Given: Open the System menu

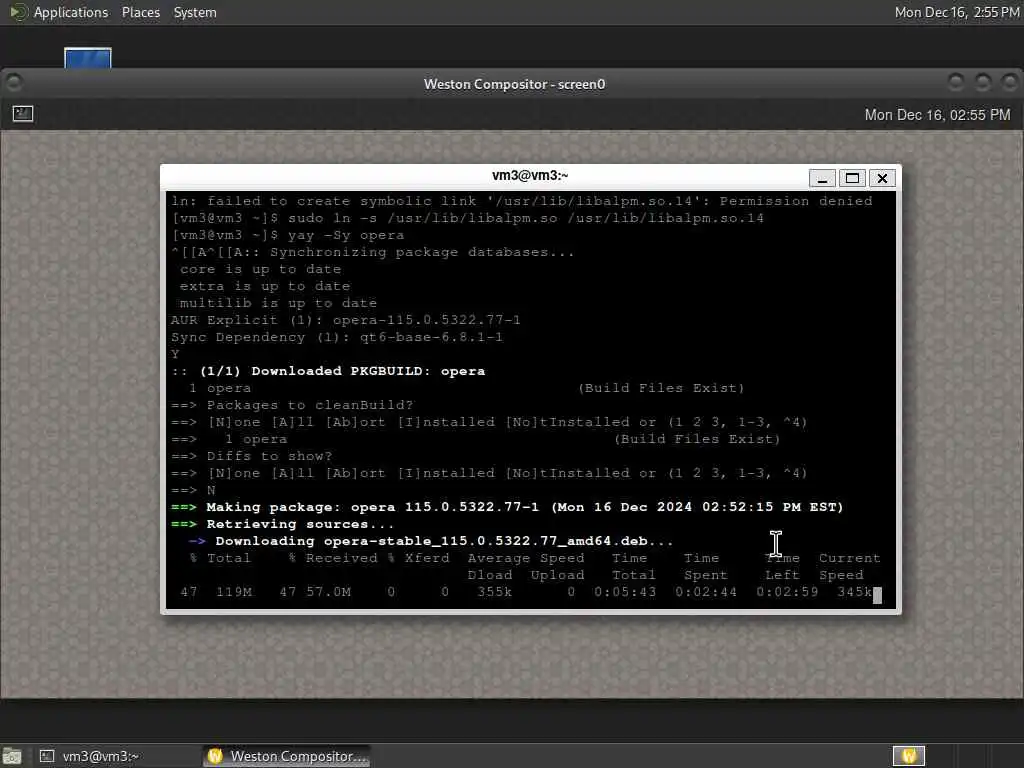Looking at the screenshot, I should [x=195, y=12].
